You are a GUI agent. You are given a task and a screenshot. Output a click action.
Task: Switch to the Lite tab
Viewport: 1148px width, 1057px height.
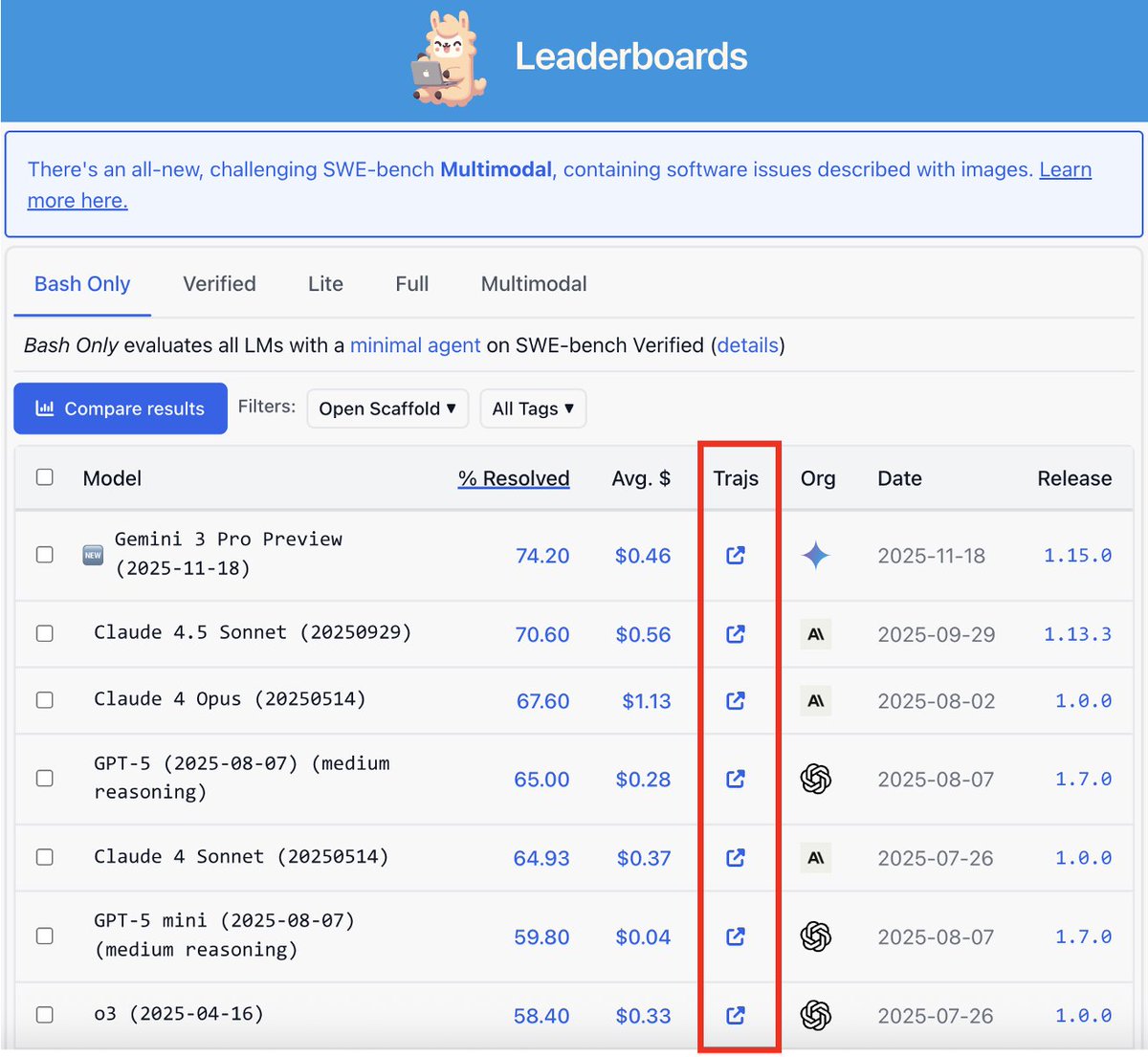click(x=325, y=284)
